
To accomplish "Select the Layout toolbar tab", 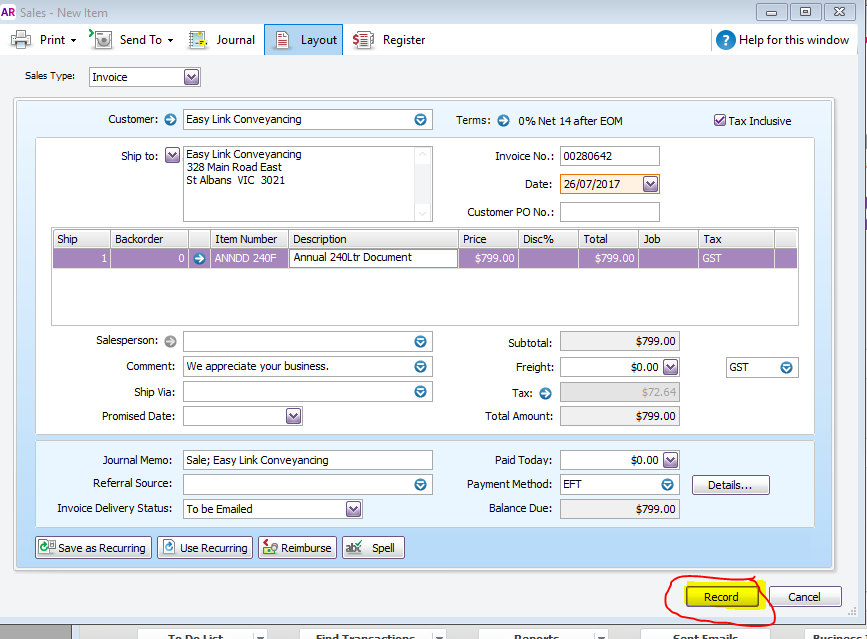I will point(304,40).
